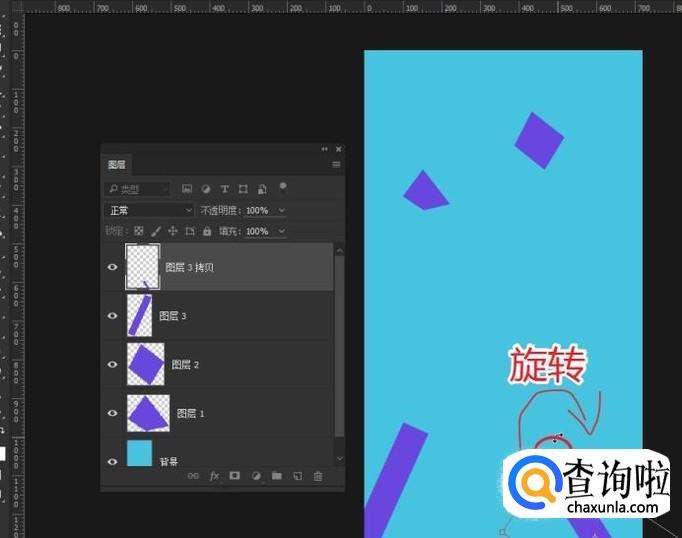The width and height of the screenshot is (682, 538).
Task: Click the 图层 3 layer thumbnail
Action: pyautogui.click(x=140, y=315)
